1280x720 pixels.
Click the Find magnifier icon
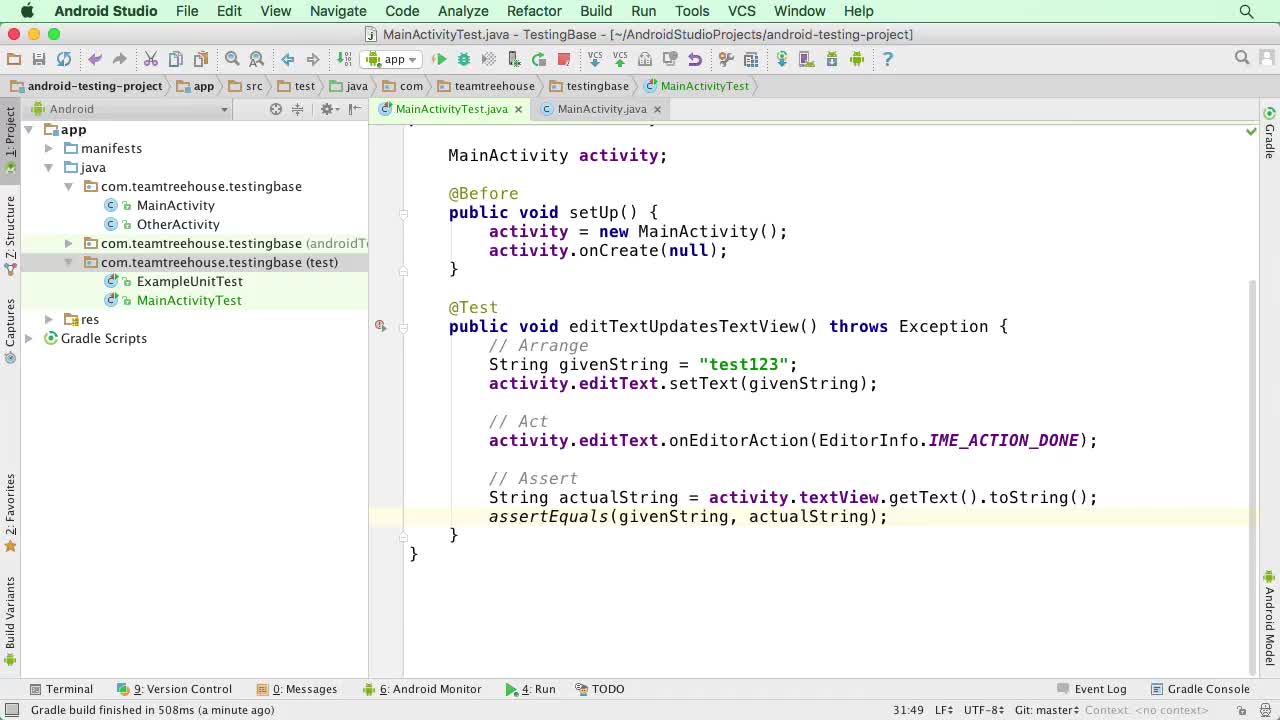232,59
